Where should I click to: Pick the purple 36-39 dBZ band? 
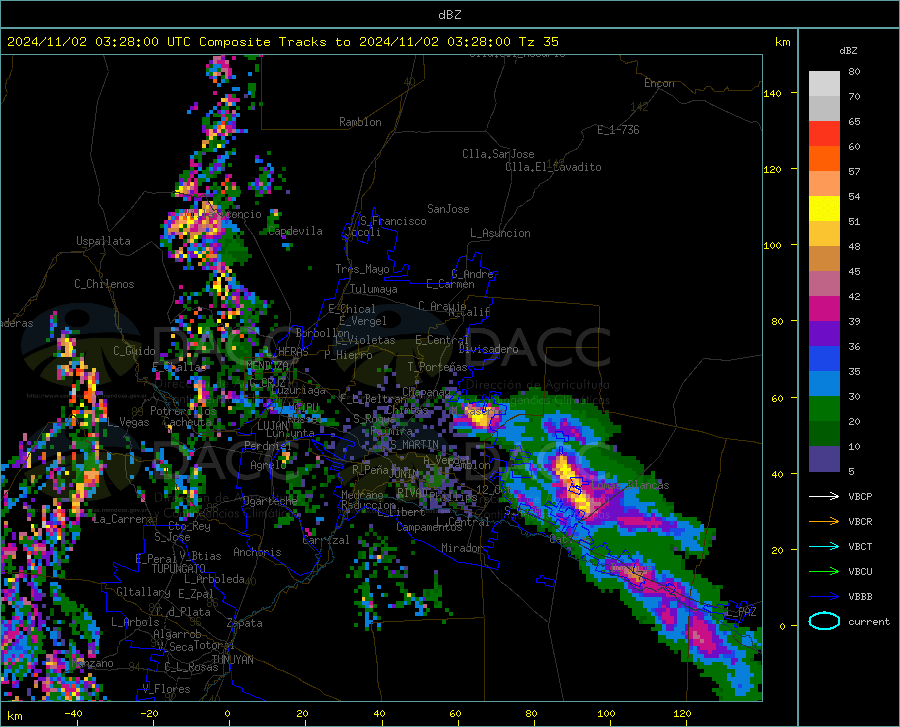click(824, 334)
